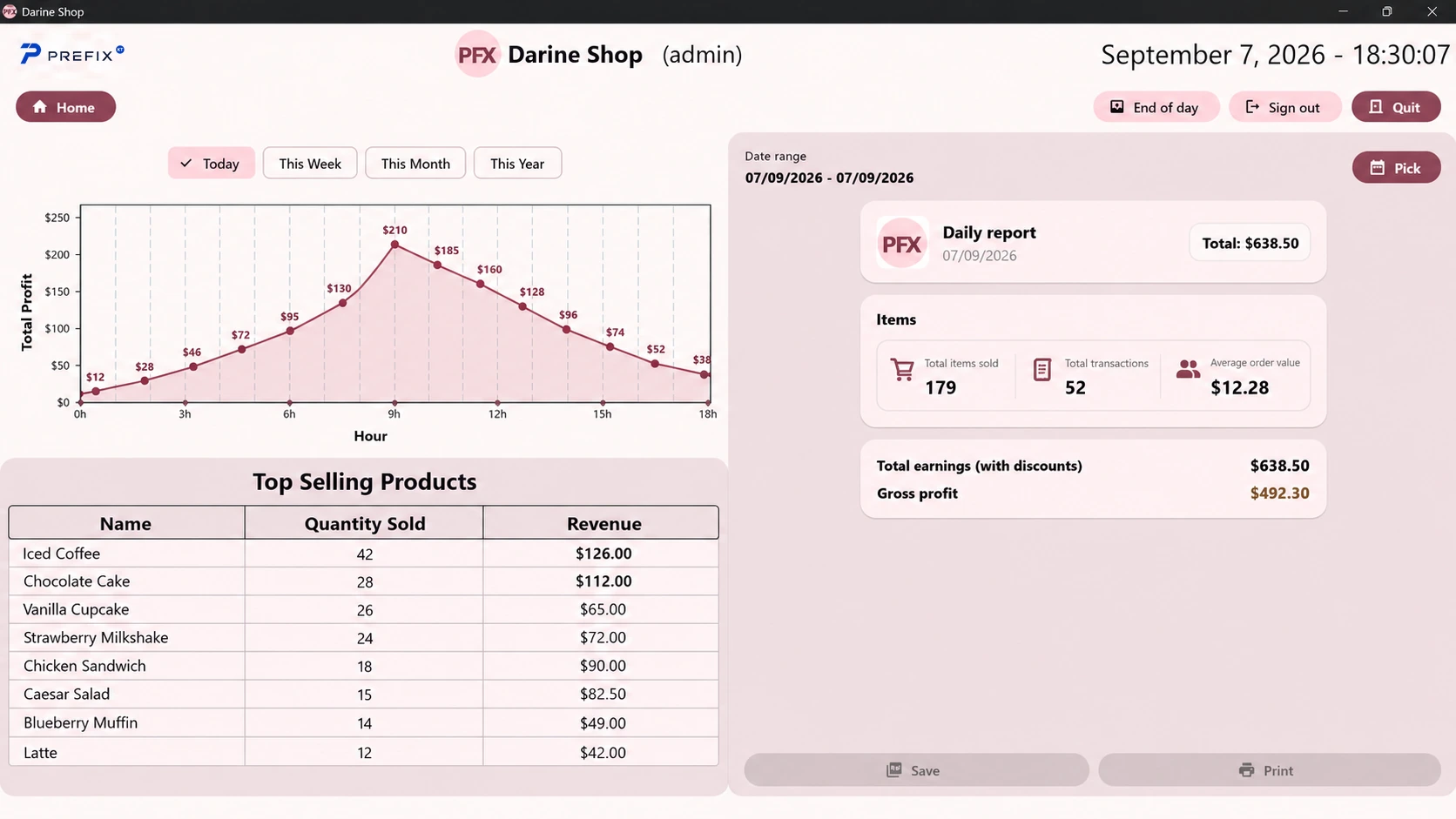Image resolution: width=1456 pixels, height=819 pixels.
Task: Switch chart to This Week
Action: pos(310,163)
